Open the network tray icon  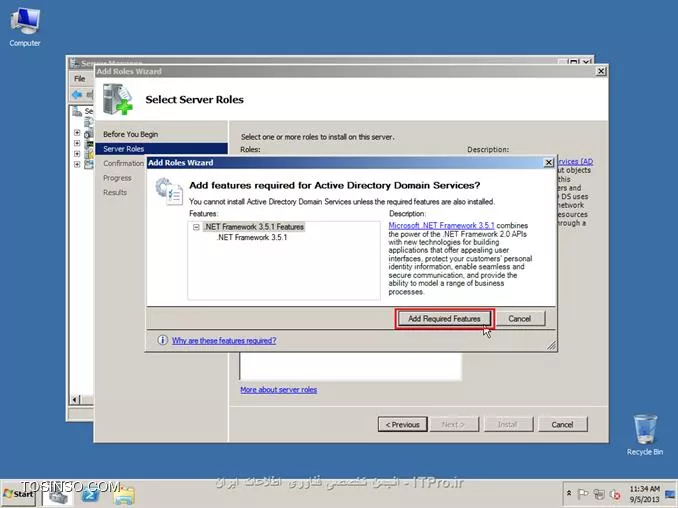pyautogui.click(x=599, y=494)
